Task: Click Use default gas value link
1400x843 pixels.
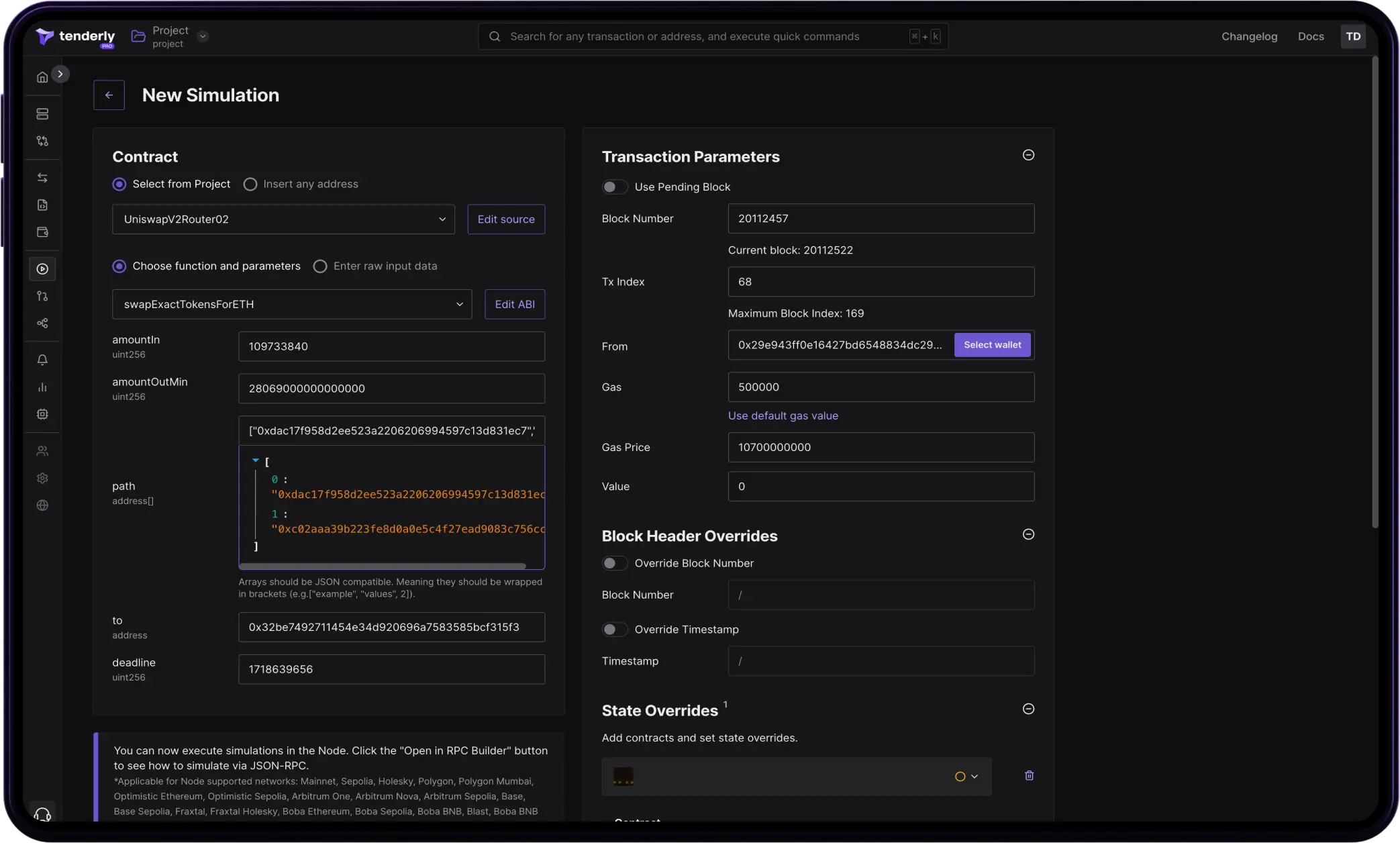Action: tap(783, 416)
